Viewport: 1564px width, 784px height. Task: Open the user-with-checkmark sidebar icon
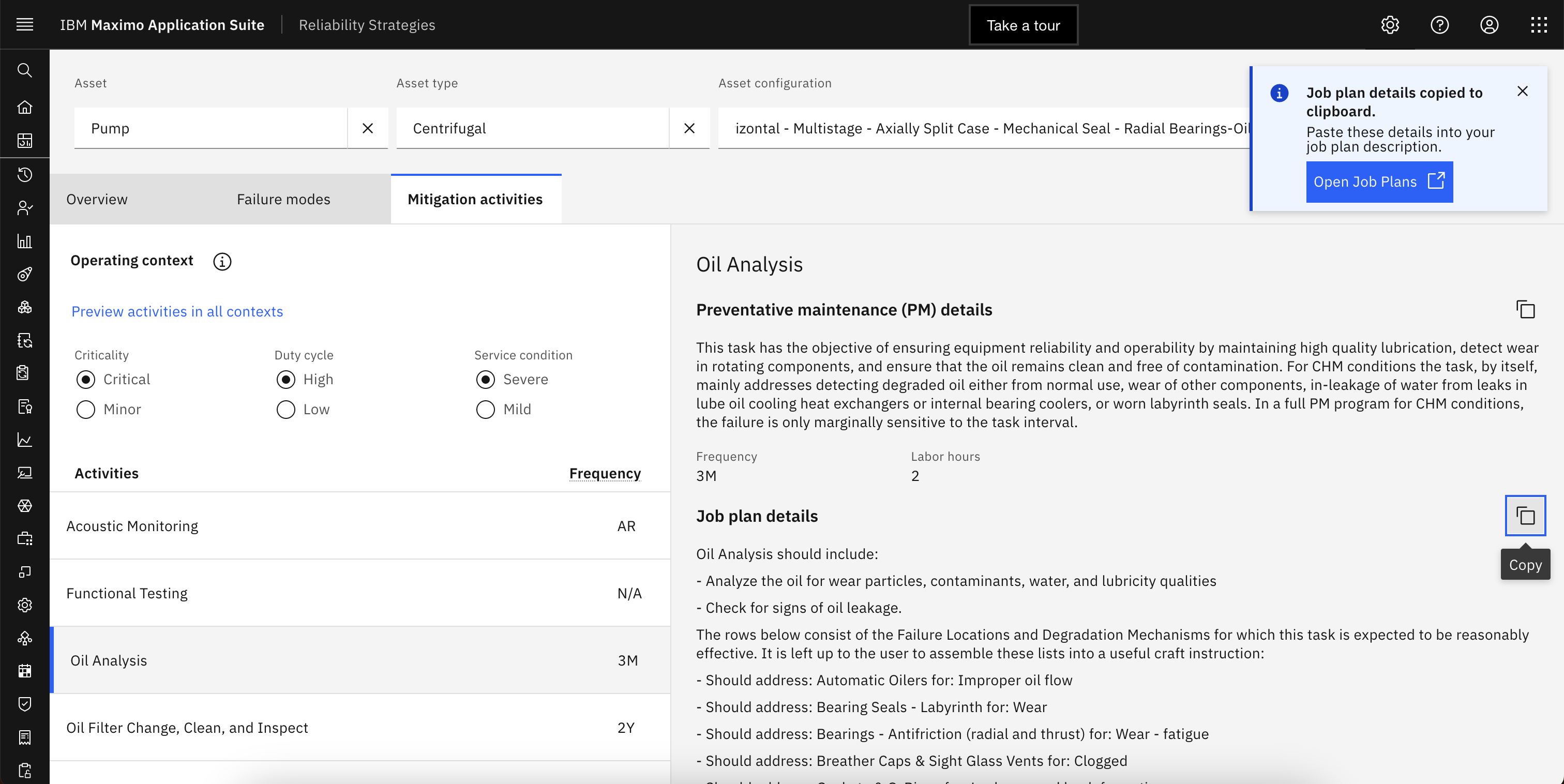pos(24,208)
